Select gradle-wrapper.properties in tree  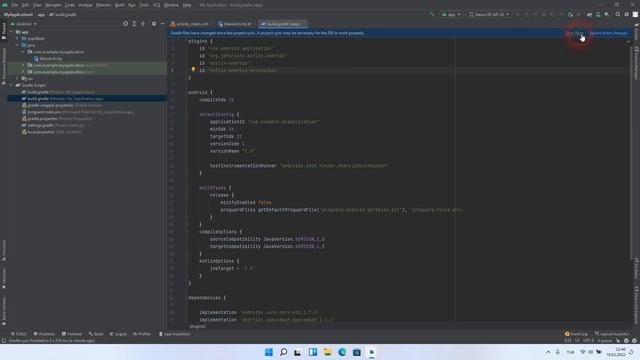coord(62,105)
